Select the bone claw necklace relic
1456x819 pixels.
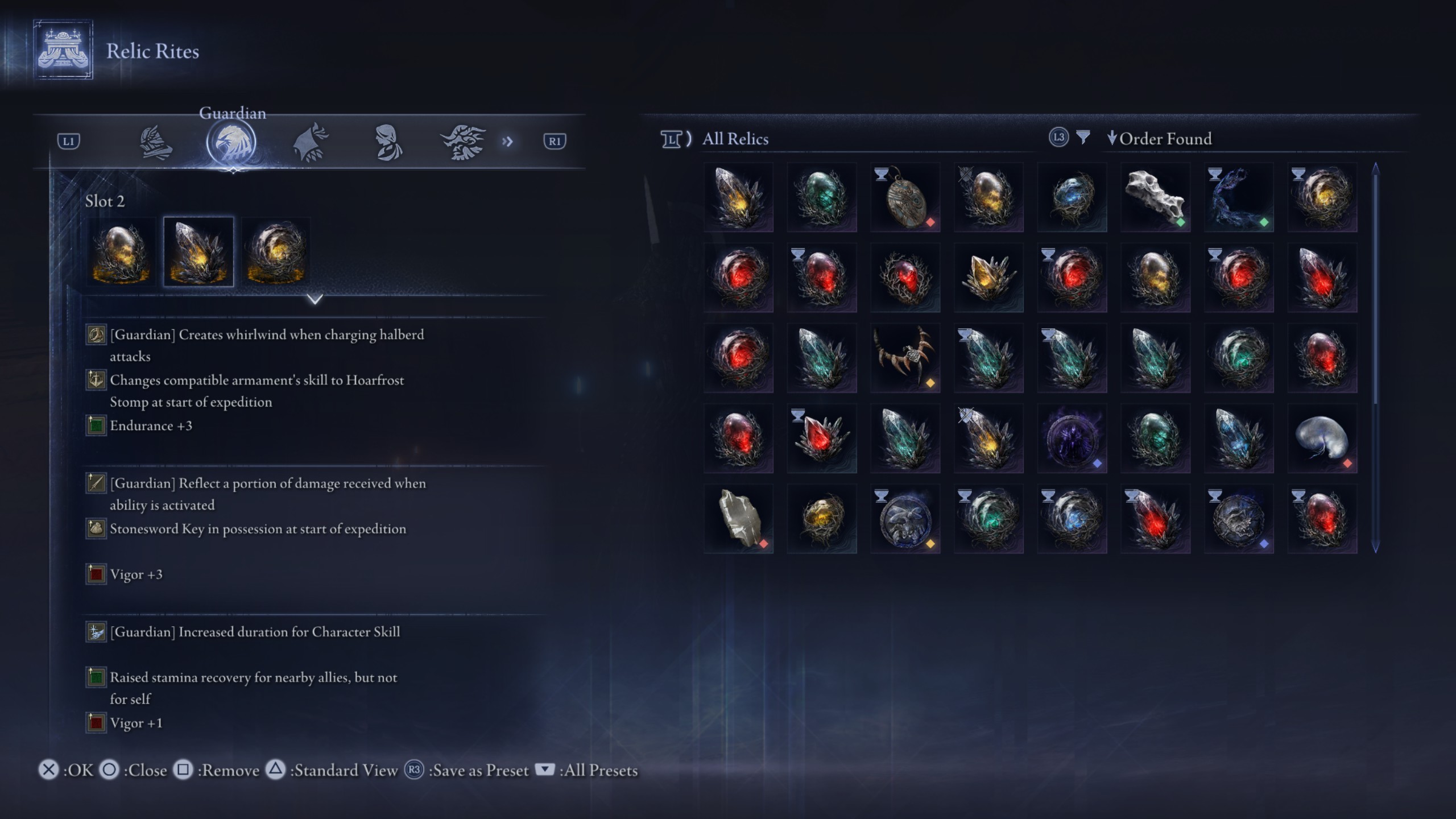pyautogui.click(x=905, y=358)
